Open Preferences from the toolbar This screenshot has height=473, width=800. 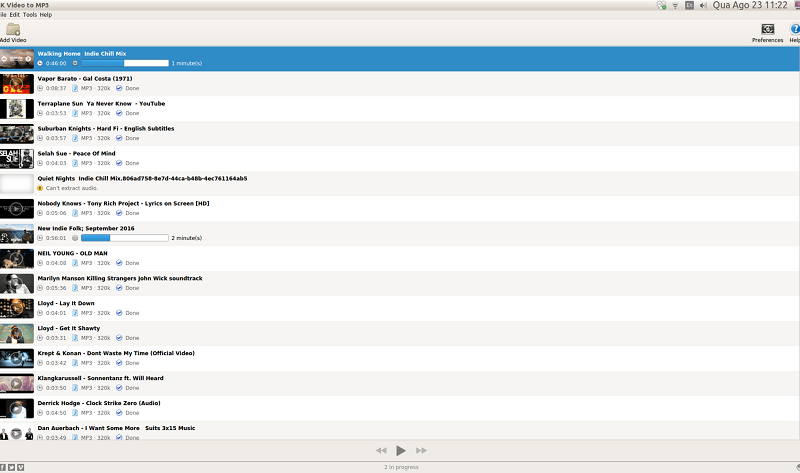(x=767, y=33)
